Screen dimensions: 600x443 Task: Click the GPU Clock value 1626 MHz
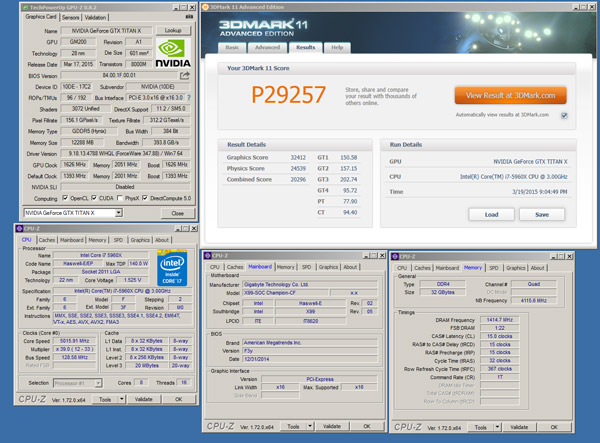(74, 164)
